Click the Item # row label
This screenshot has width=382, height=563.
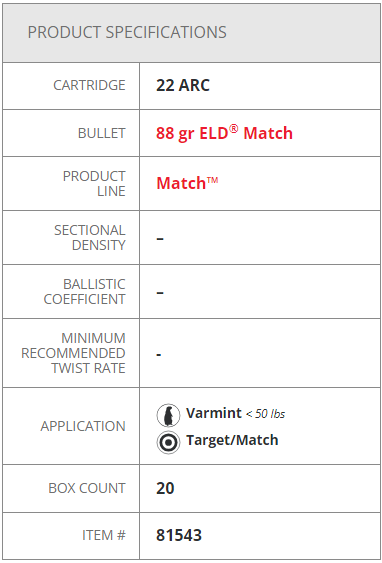pyautogui.click(x=104, y=535)
